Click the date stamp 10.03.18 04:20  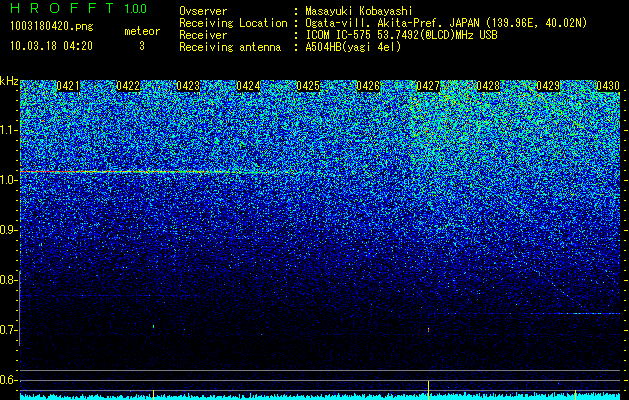(x=51, y=46)
